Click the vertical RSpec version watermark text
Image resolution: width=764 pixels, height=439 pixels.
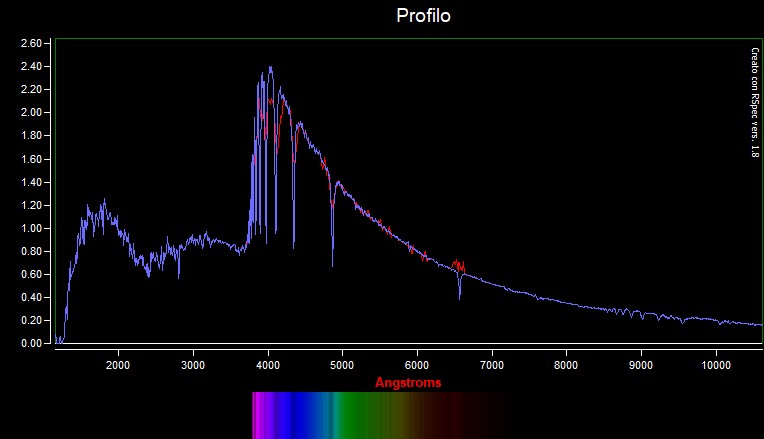coord(755,102)
